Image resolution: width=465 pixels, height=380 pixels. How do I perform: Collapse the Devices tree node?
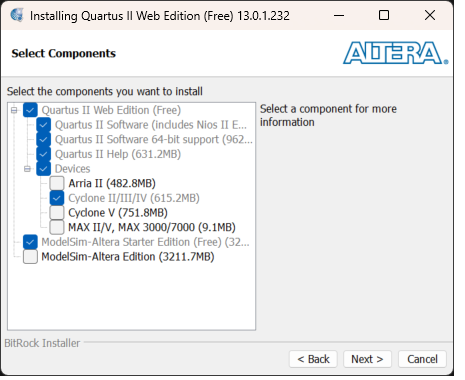27,169
